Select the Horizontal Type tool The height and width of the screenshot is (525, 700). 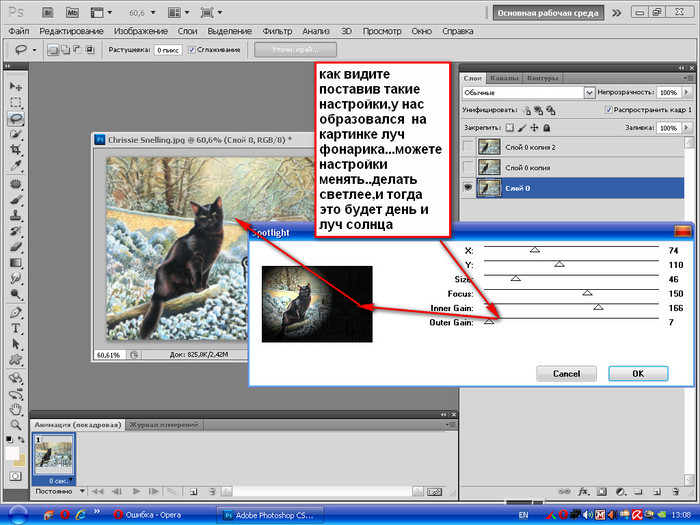pos(16,328)
